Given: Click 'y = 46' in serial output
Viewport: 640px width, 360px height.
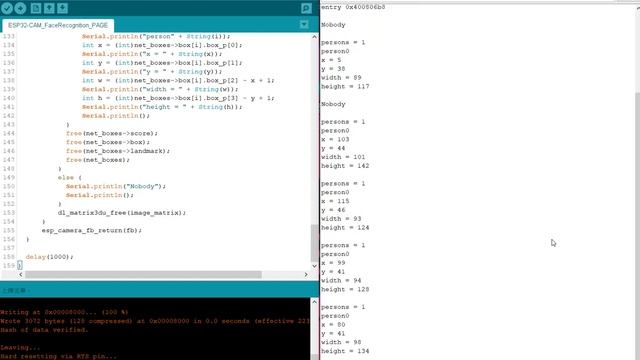Looking at the screenshot, I should pyautogui.click(x=333, y=210).
